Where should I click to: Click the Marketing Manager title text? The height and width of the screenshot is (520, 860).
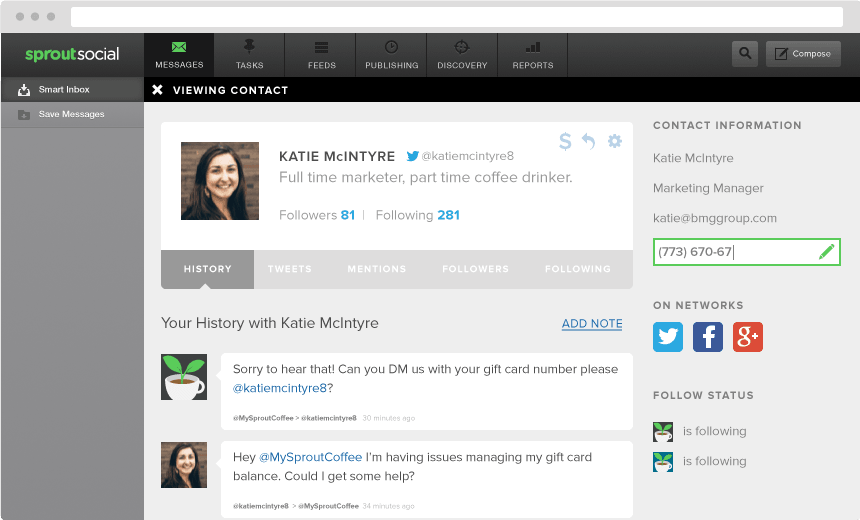pos(708,188)
